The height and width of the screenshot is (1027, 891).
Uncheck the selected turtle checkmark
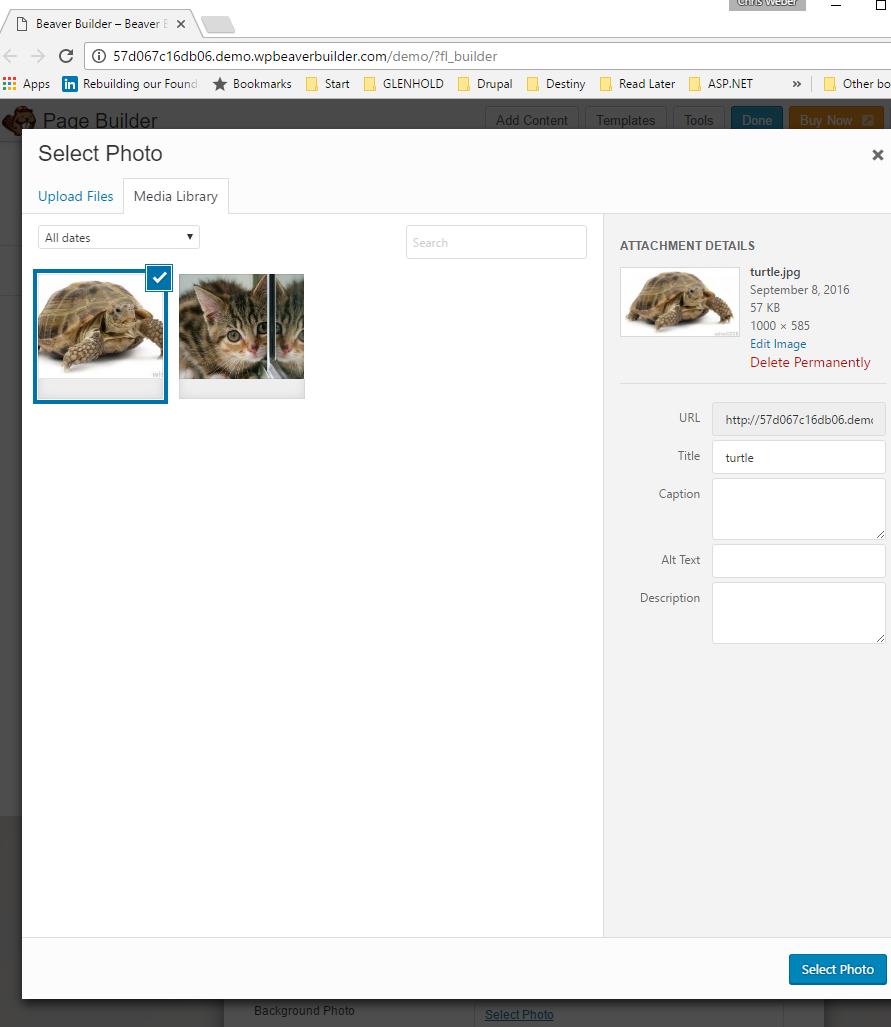159,278
